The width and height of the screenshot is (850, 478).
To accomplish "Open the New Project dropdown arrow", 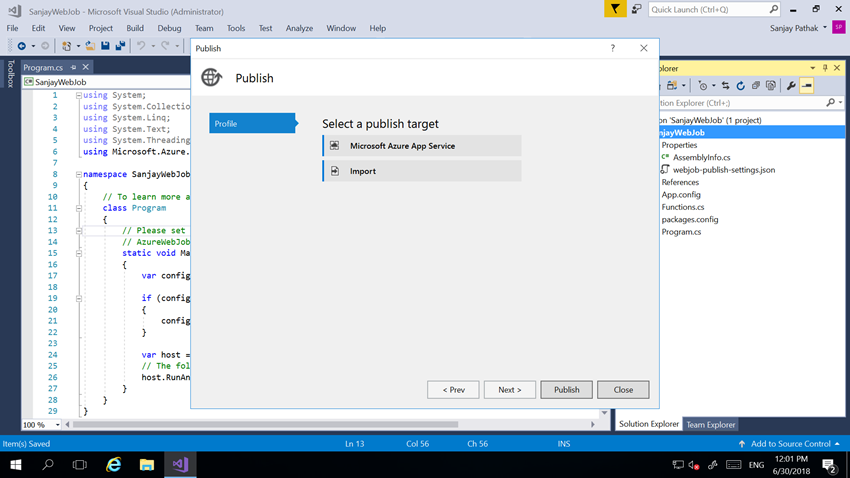I will point(78,46).
